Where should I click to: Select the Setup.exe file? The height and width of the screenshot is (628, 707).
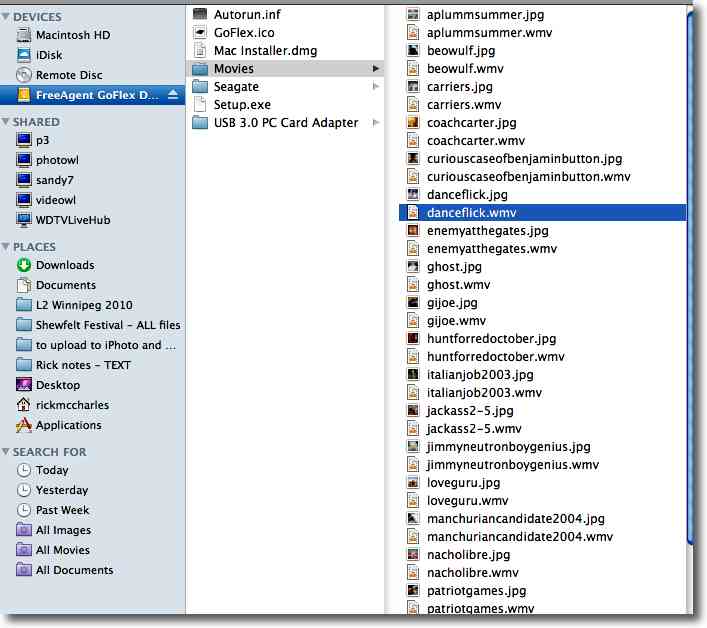coord(242,105)
